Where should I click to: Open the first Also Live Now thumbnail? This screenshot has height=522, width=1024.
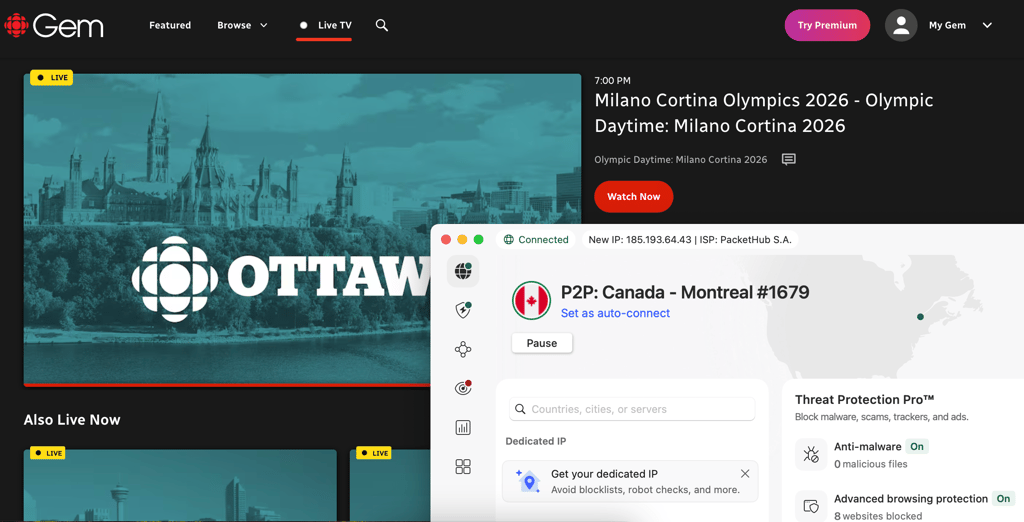pos(180,484)
